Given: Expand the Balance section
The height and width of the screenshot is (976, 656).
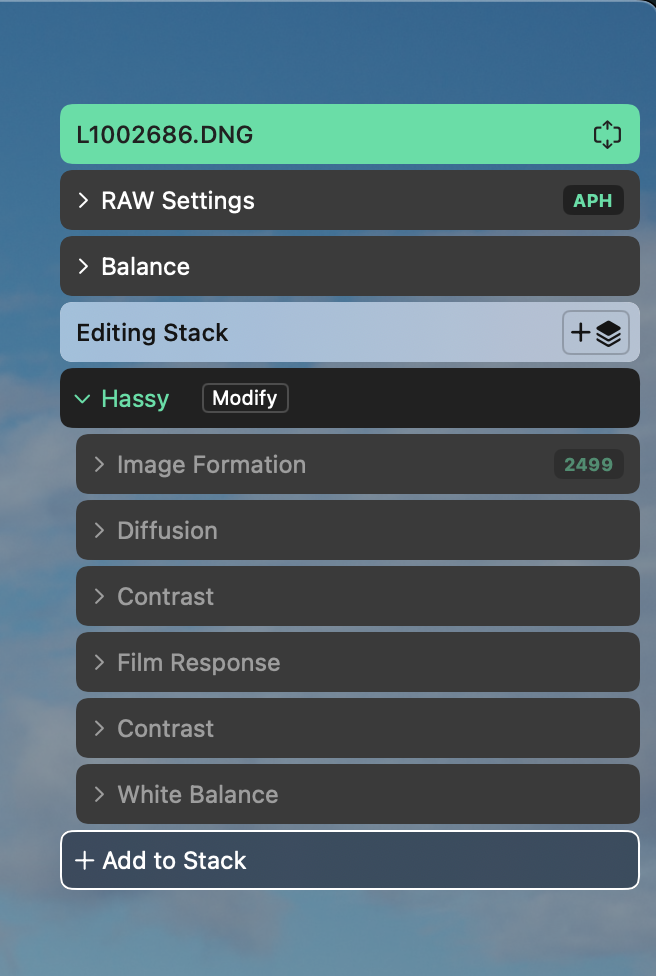Looking at the screenshot, I should click(x=84, y=267).
